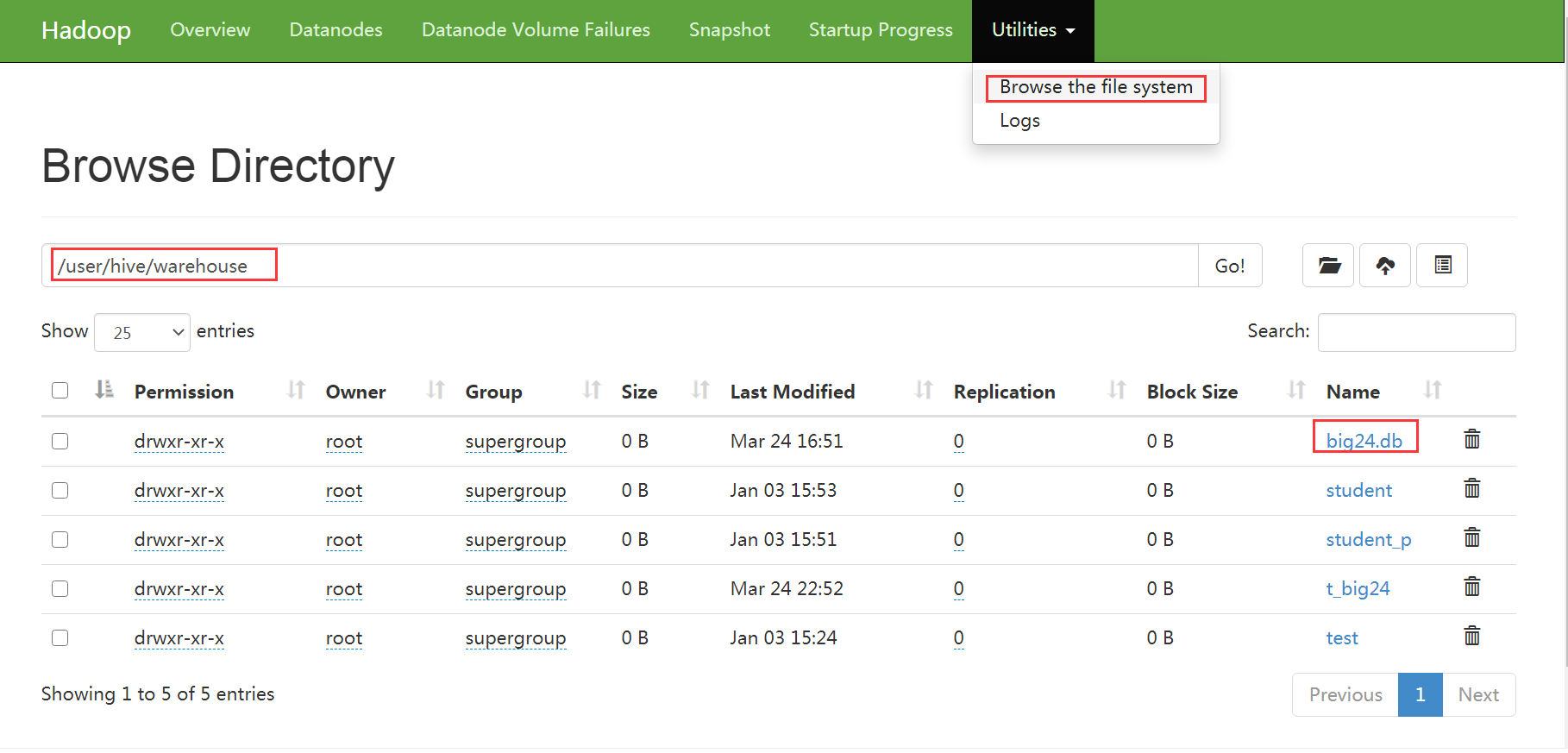Click the directory path input field
This screenshot has width=1568, height=753.
click(620, 266)
